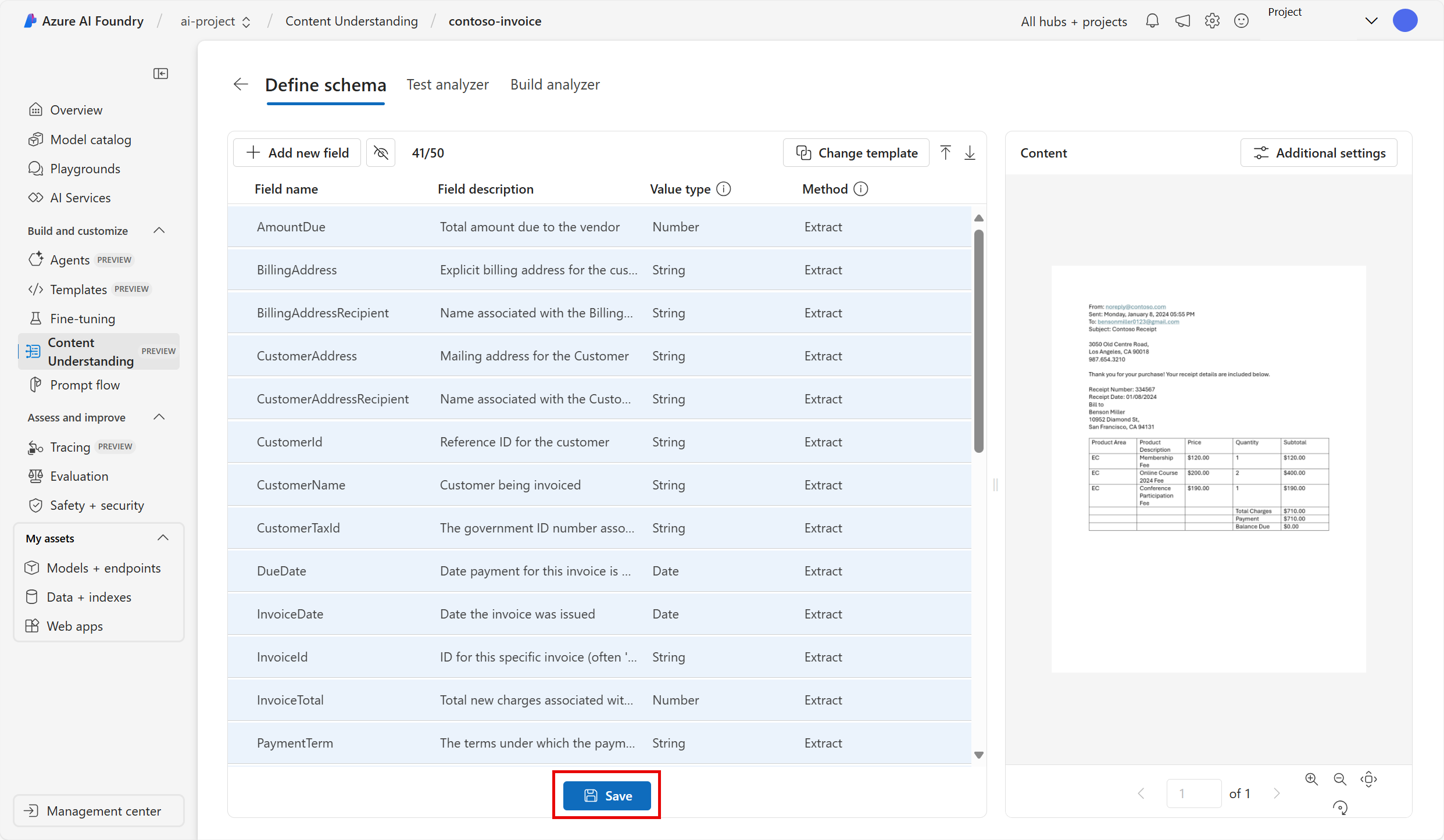The width and height of the screenshot is (1444, 840).
Task: Select the CustomerTaxId field name
Action: tap(298, 528)
